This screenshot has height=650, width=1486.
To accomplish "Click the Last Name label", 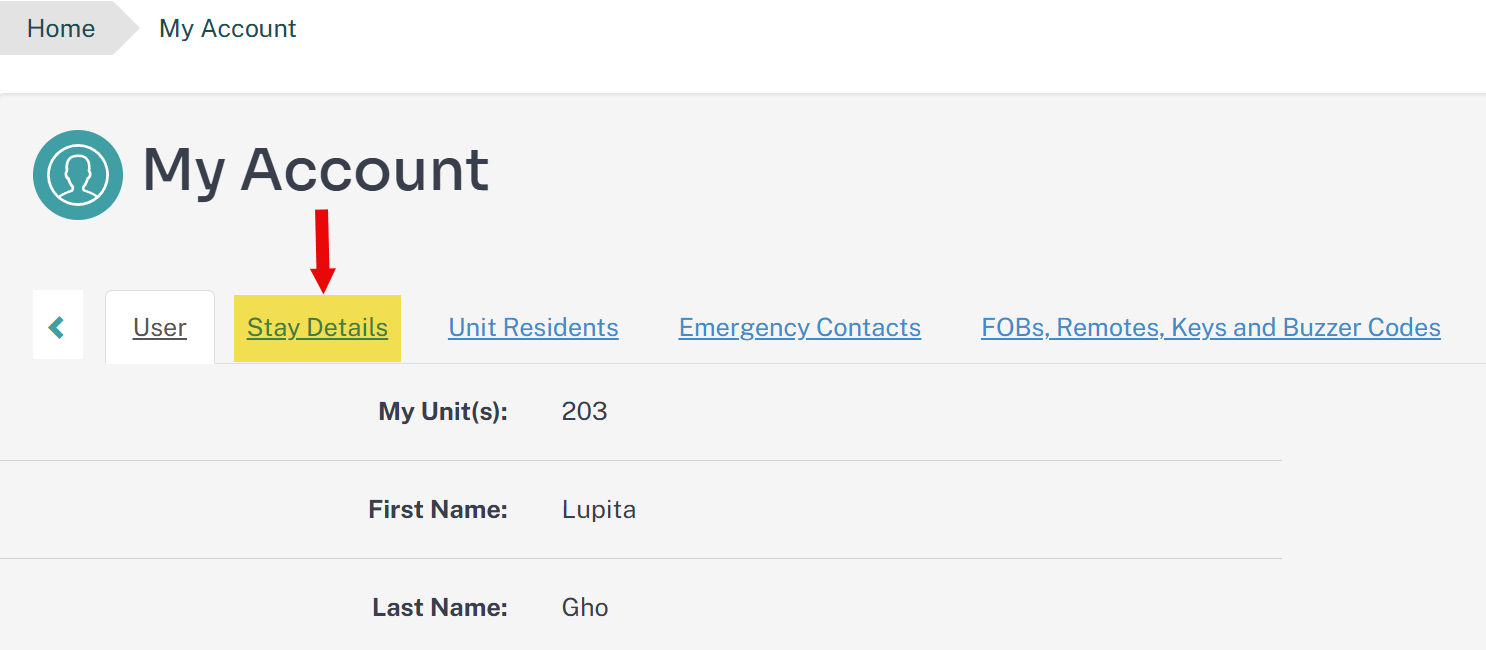I will (x=440, y=607).
